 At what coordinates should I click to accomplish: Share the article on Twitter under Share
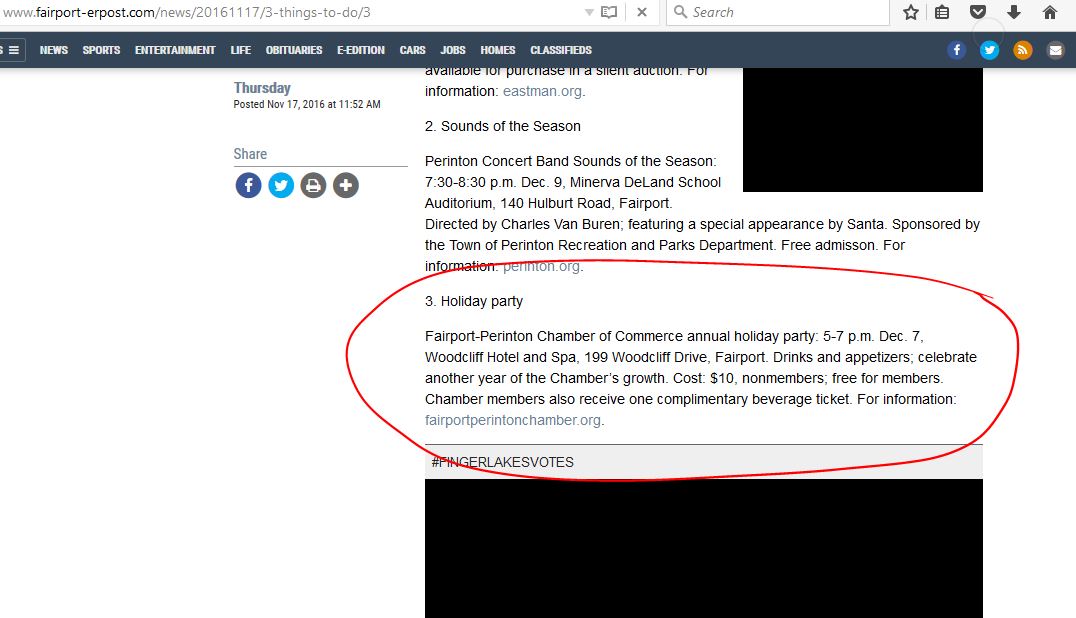tap(281, 185)
